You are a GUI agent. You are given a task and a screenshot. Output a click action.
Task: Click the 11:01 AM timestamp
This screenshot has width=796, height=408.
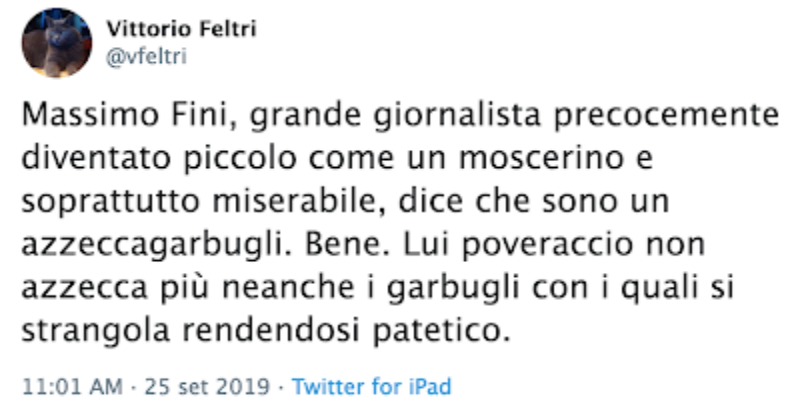(x=72, y=387)
